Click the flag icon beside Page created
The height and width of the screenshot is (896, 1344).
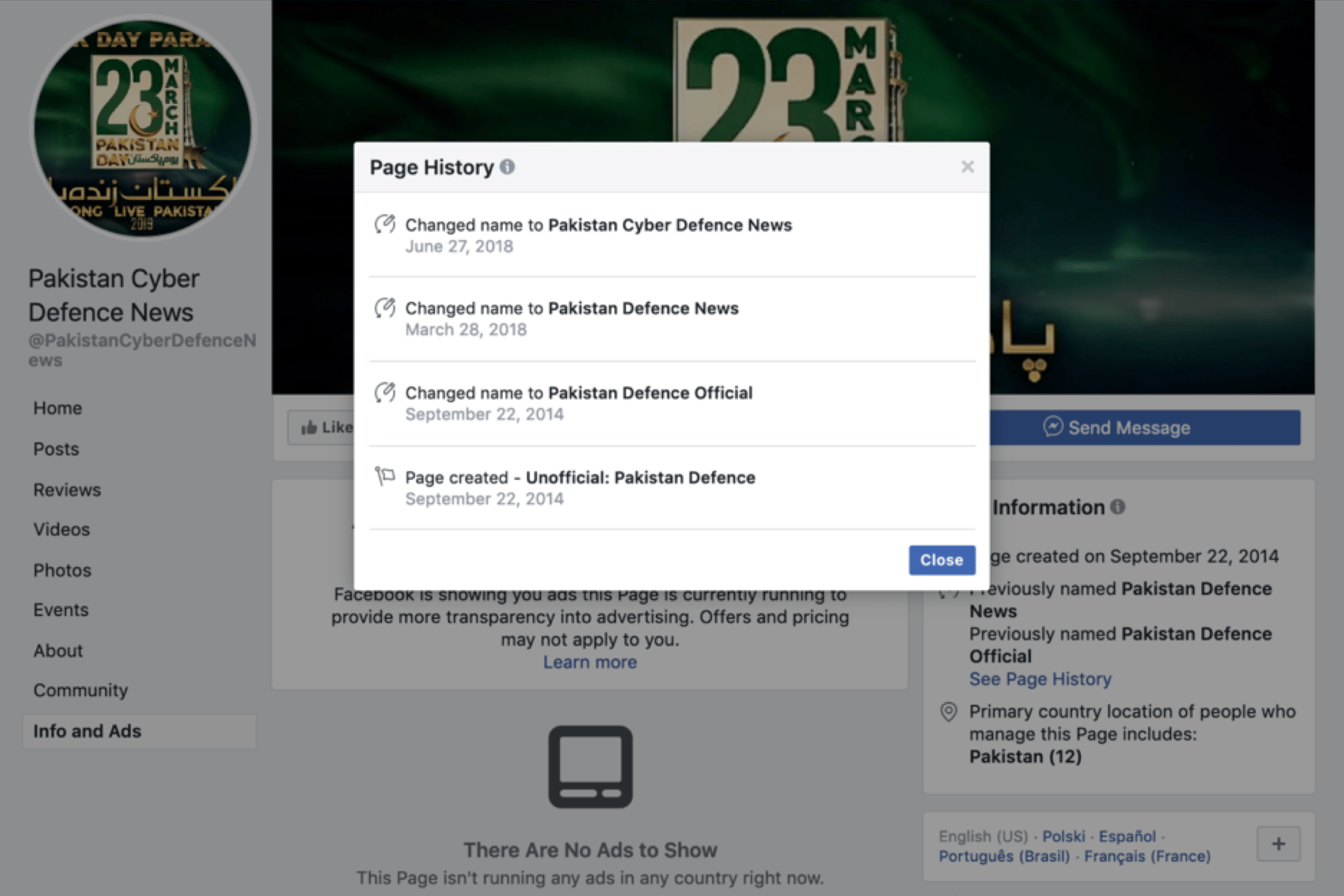point(385,476)
